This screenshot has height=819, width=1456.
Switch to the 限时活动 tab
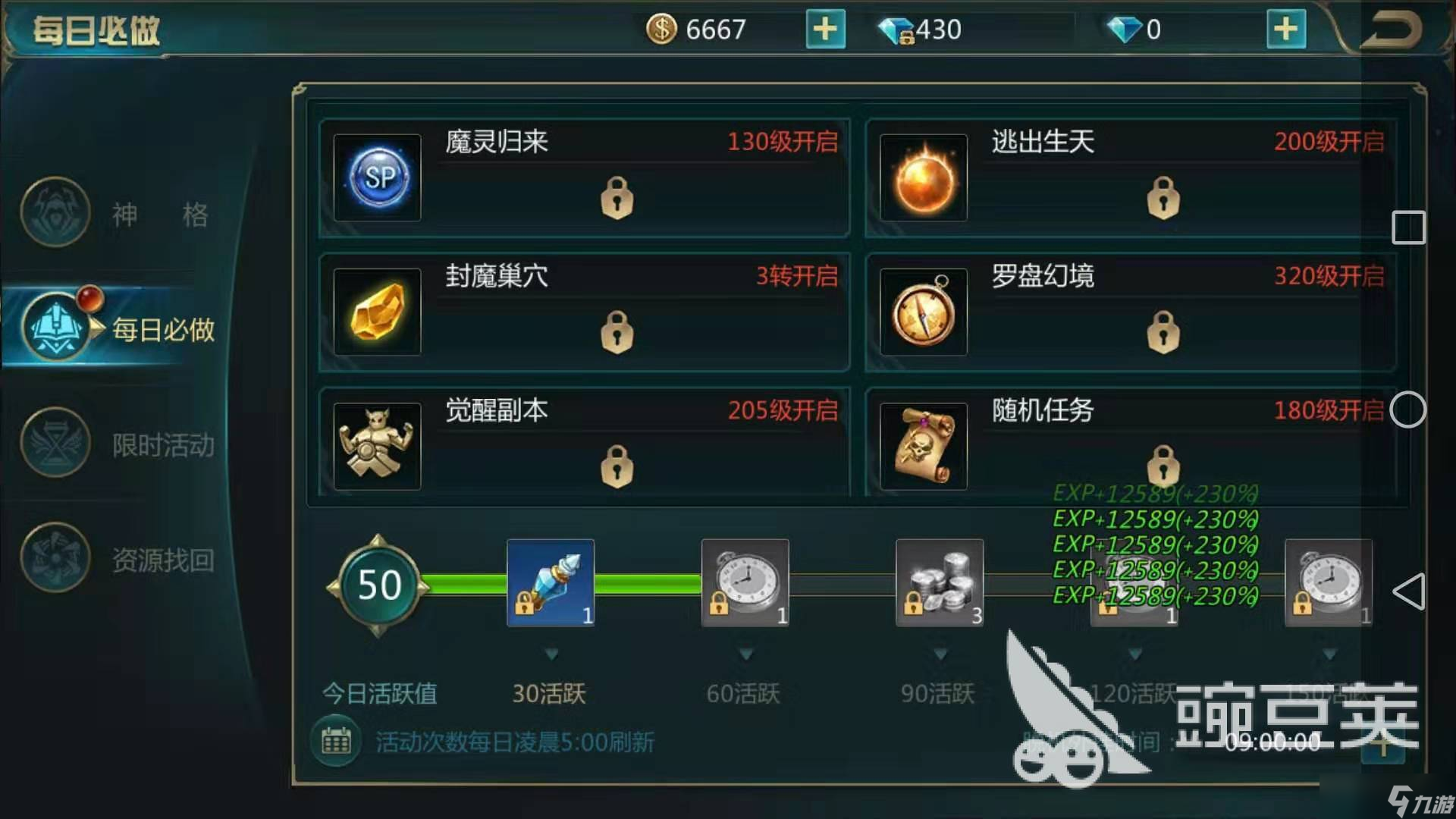click(118, 444)
